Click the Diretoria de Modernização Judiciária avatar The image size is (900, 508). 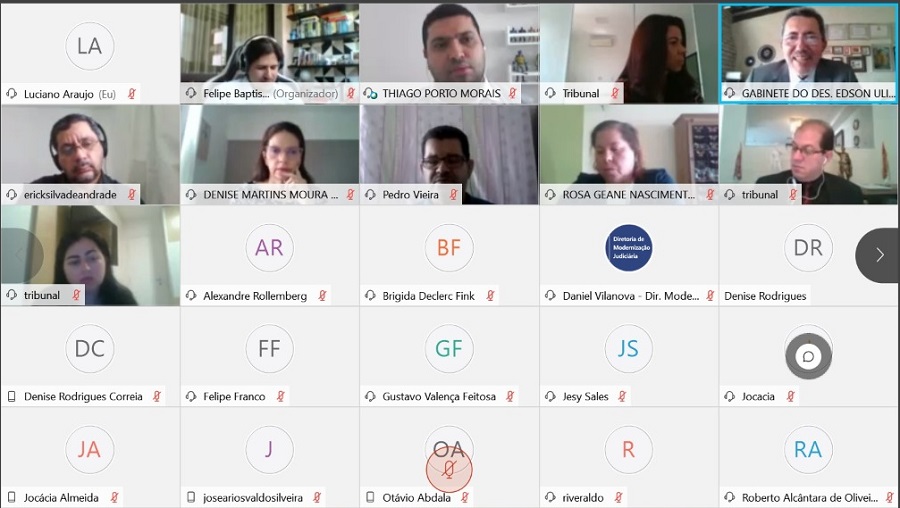pos(629,248)
